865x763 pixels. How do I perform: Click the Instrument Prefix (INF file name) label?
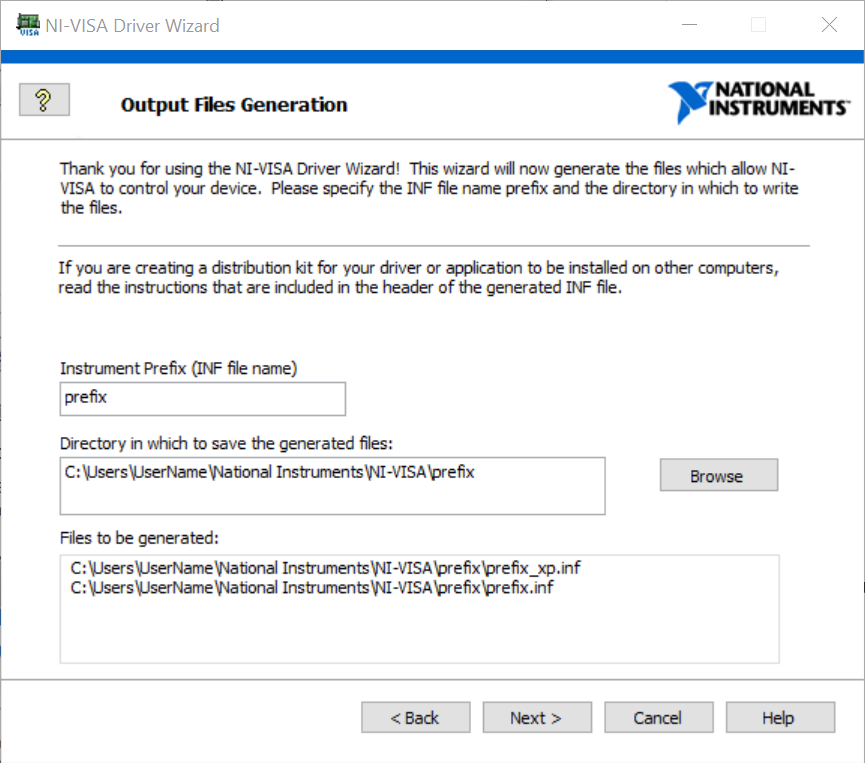[x=179, y=368]
